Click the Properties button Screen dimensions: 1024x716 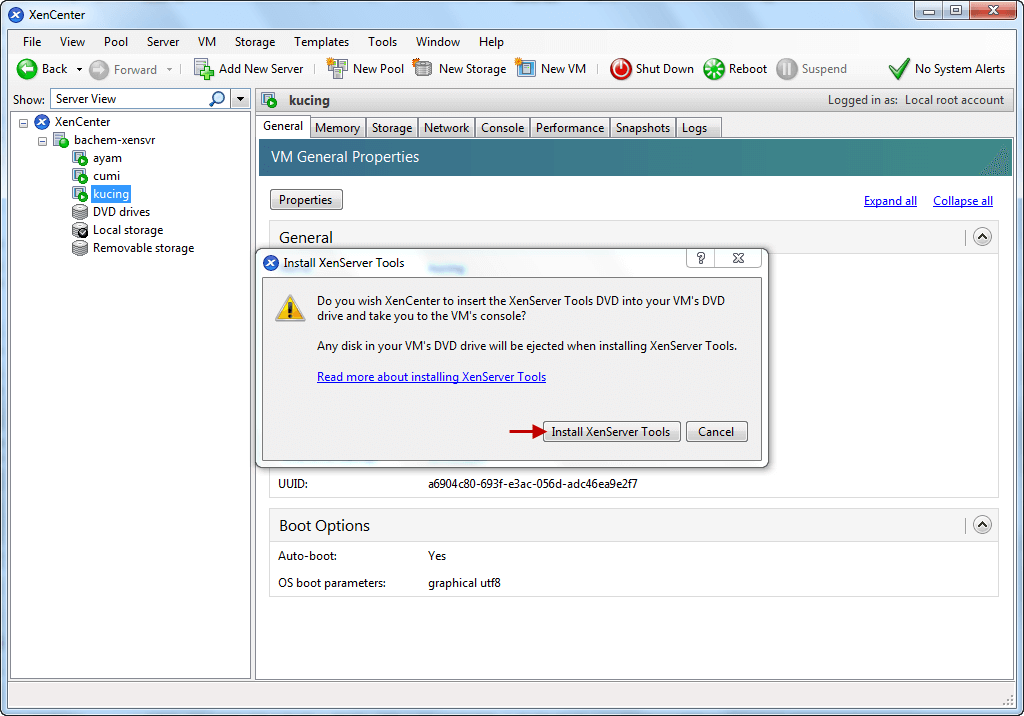coord(306,200)
